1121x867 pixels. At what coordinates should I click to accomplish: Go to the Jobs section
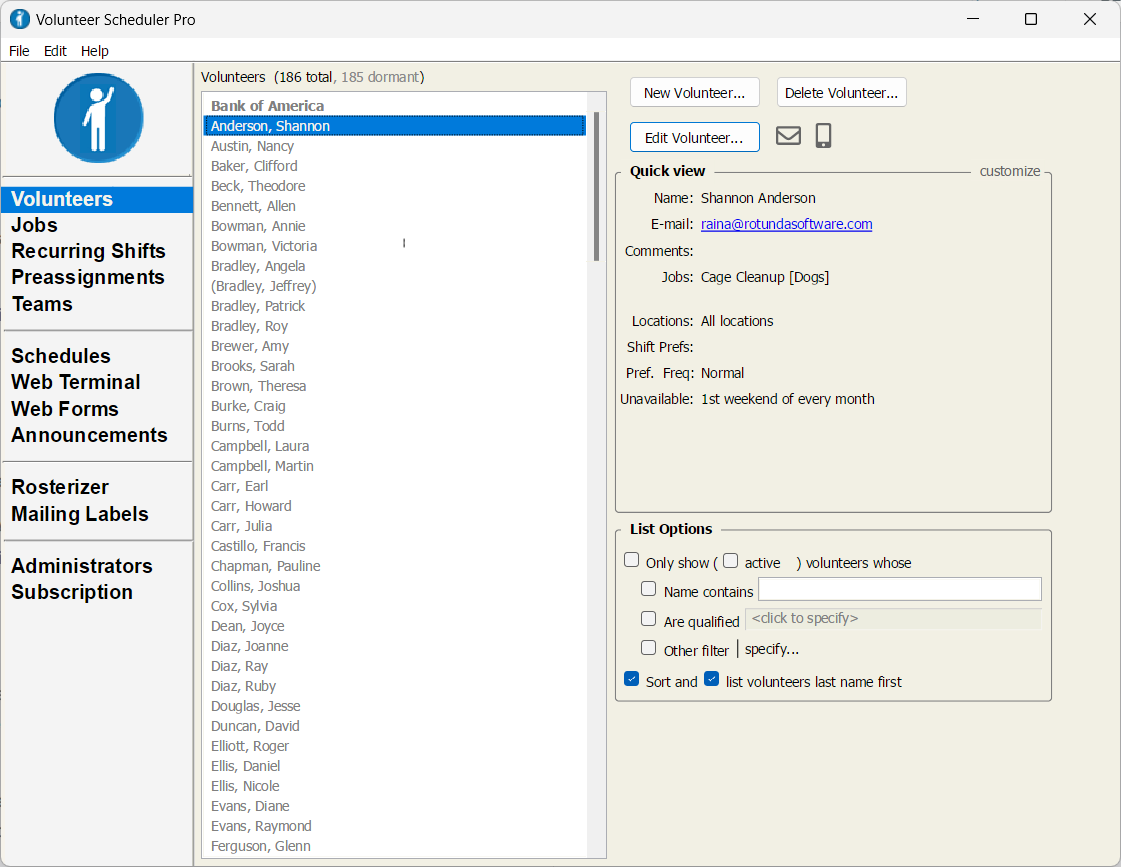(x=34, y=225)
